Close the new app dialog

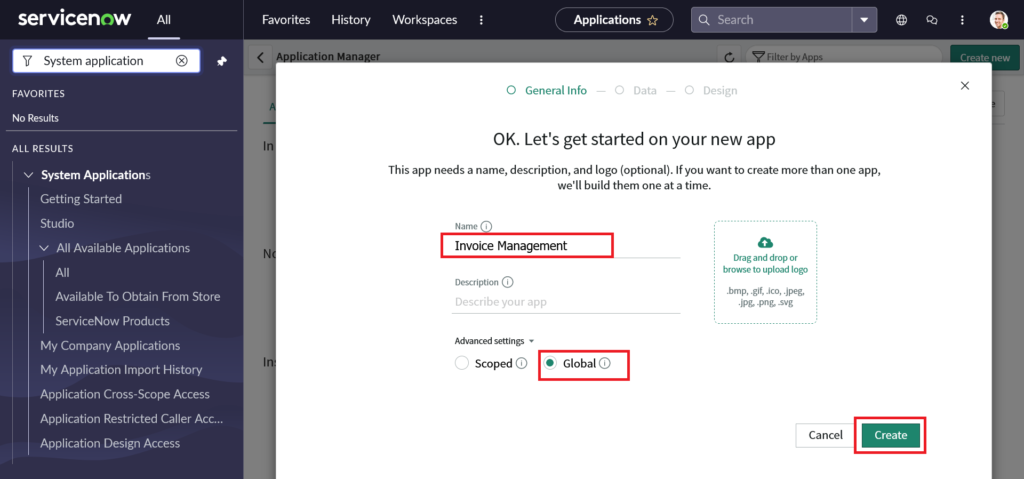coord(965,86)
